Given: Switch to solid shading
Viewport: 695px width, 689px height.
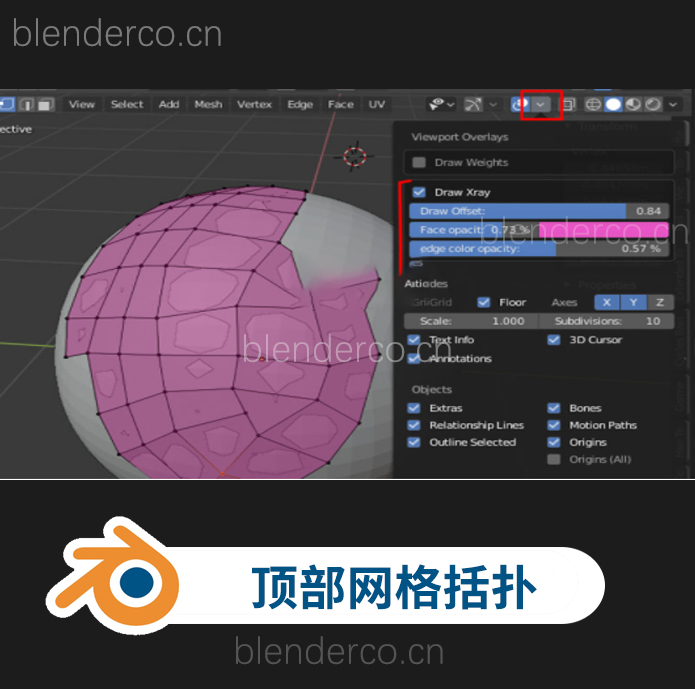Looking at the screenshot, I should (x=613, y=105).
